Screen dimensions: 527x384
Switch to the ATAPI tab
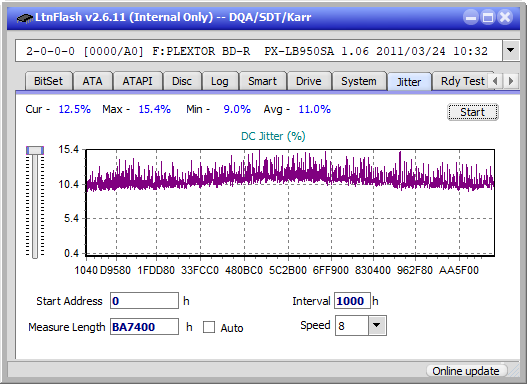[137, 81]
